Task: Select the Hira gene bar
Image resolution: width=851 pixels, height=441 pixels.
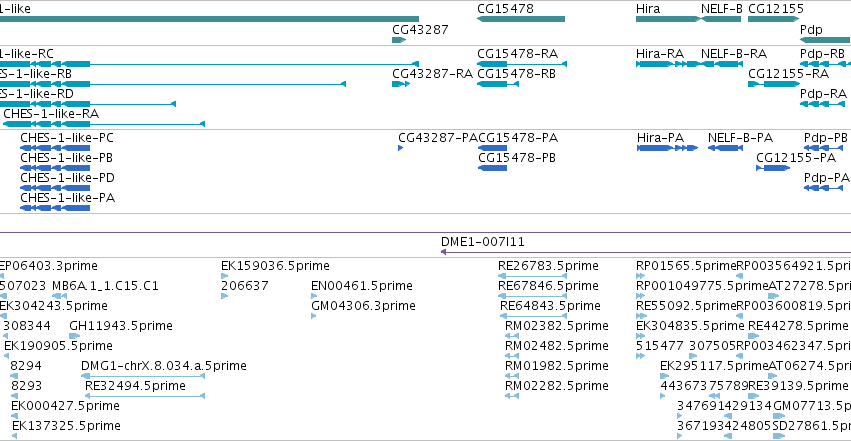Action: (x=668, y=19)
